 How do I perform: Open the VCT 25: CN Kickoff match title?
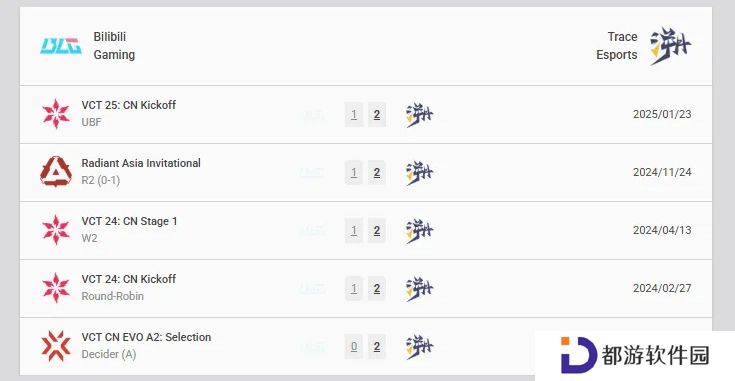pyautogui.click(x=129, y=105)
